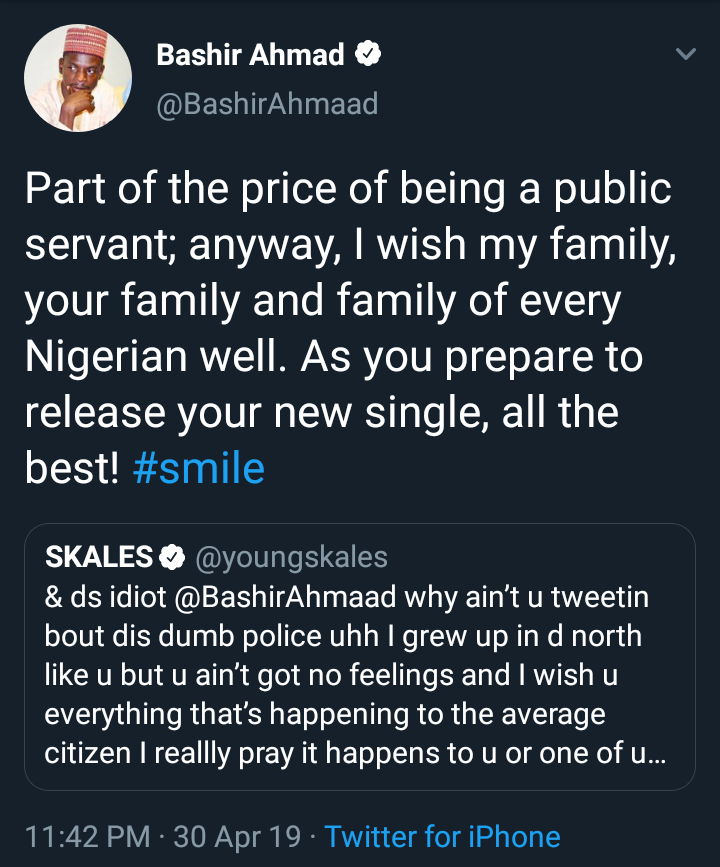Click @BashirAhmaad mention inside the quoted tweet
The image size is (720, 867).
(x=301, y=598)
